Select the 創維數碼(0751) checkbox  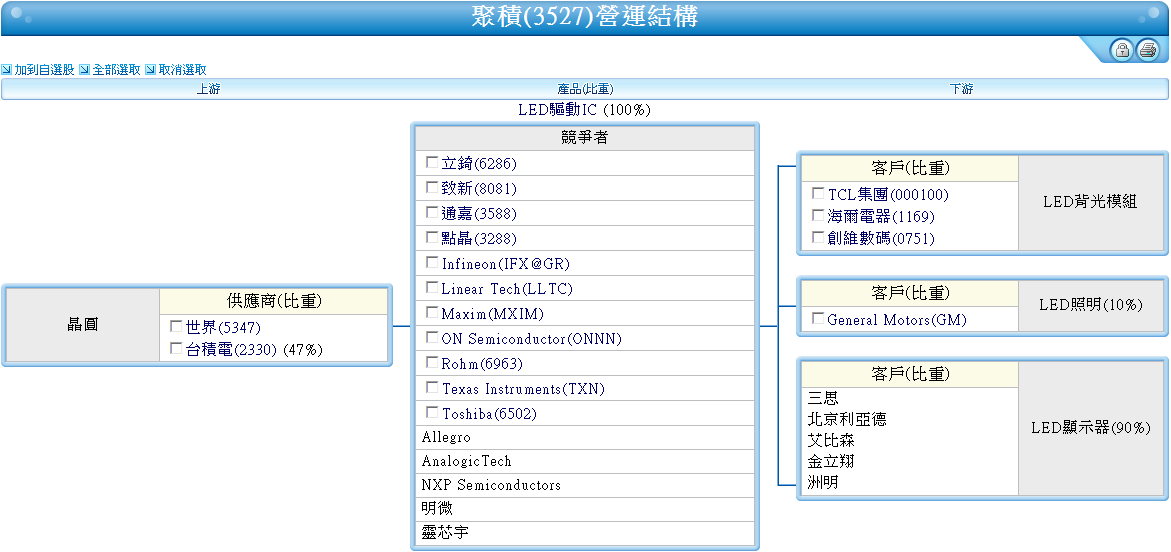click(x=819, y=237)
